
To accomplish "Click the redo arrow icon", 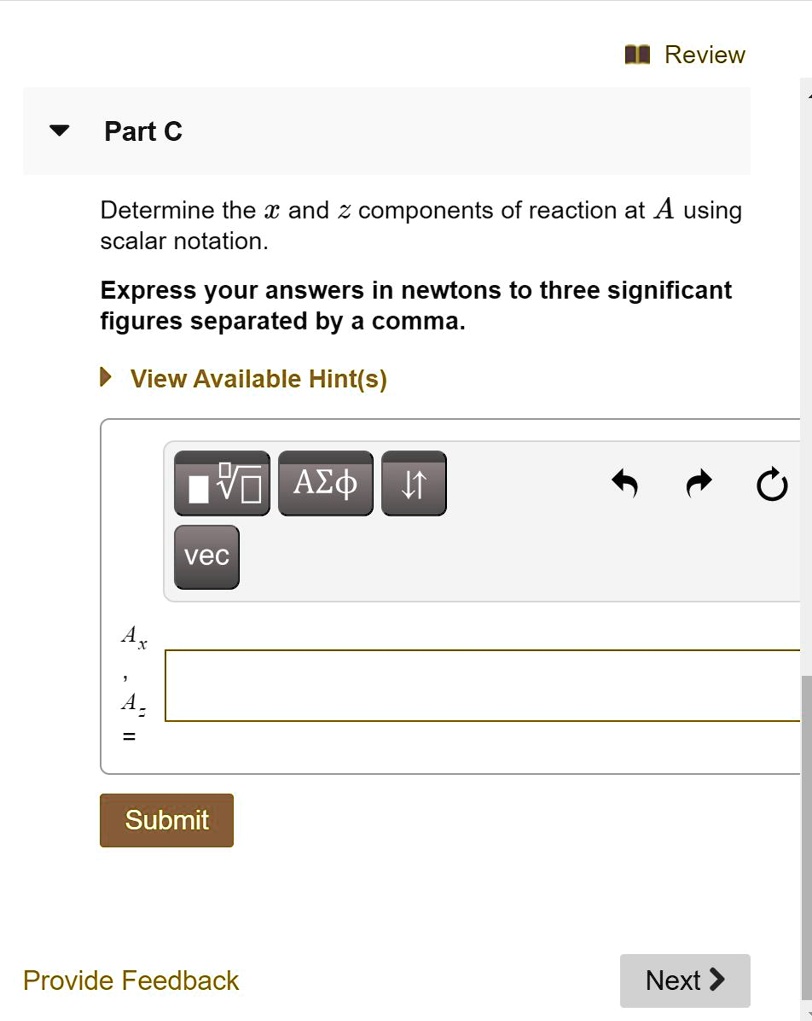I will 699,485.
